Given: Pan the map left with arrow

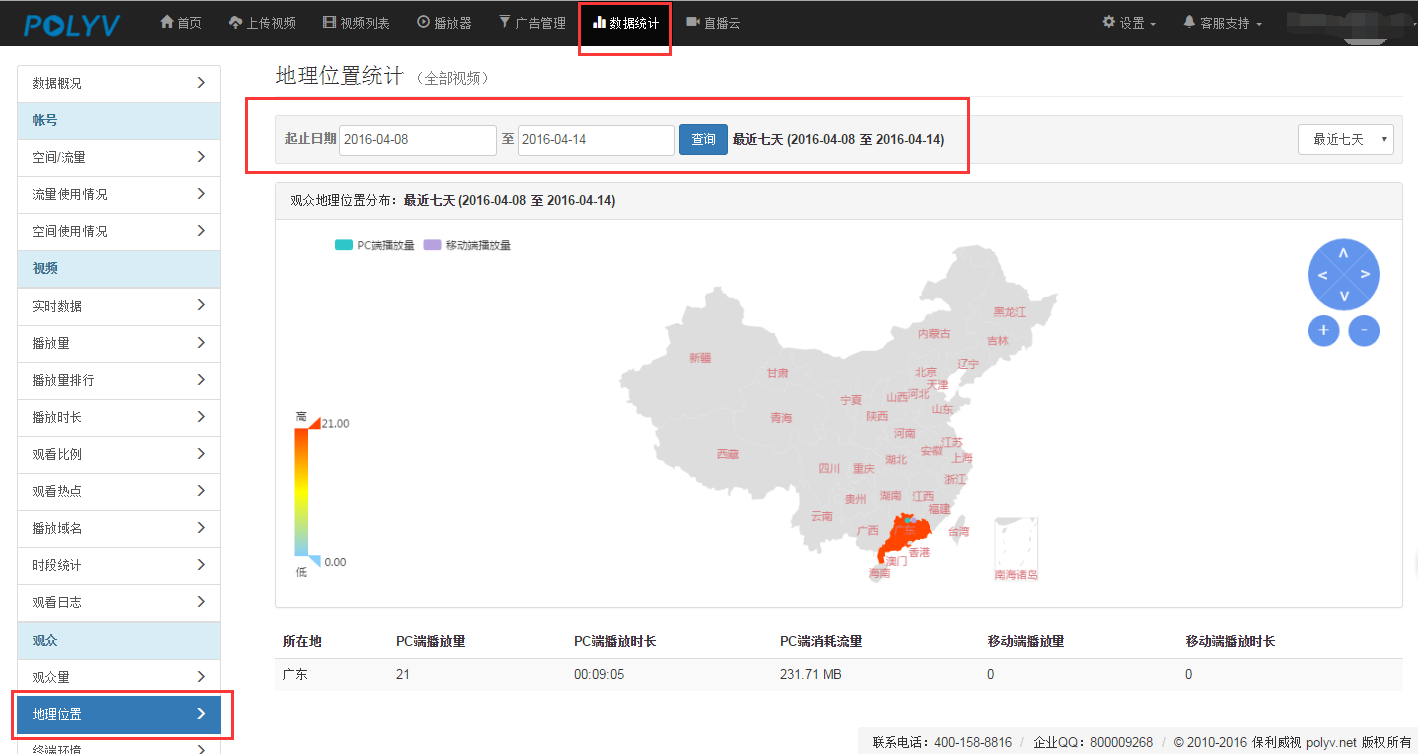Looking at the screenshot, I should 1322,275.
